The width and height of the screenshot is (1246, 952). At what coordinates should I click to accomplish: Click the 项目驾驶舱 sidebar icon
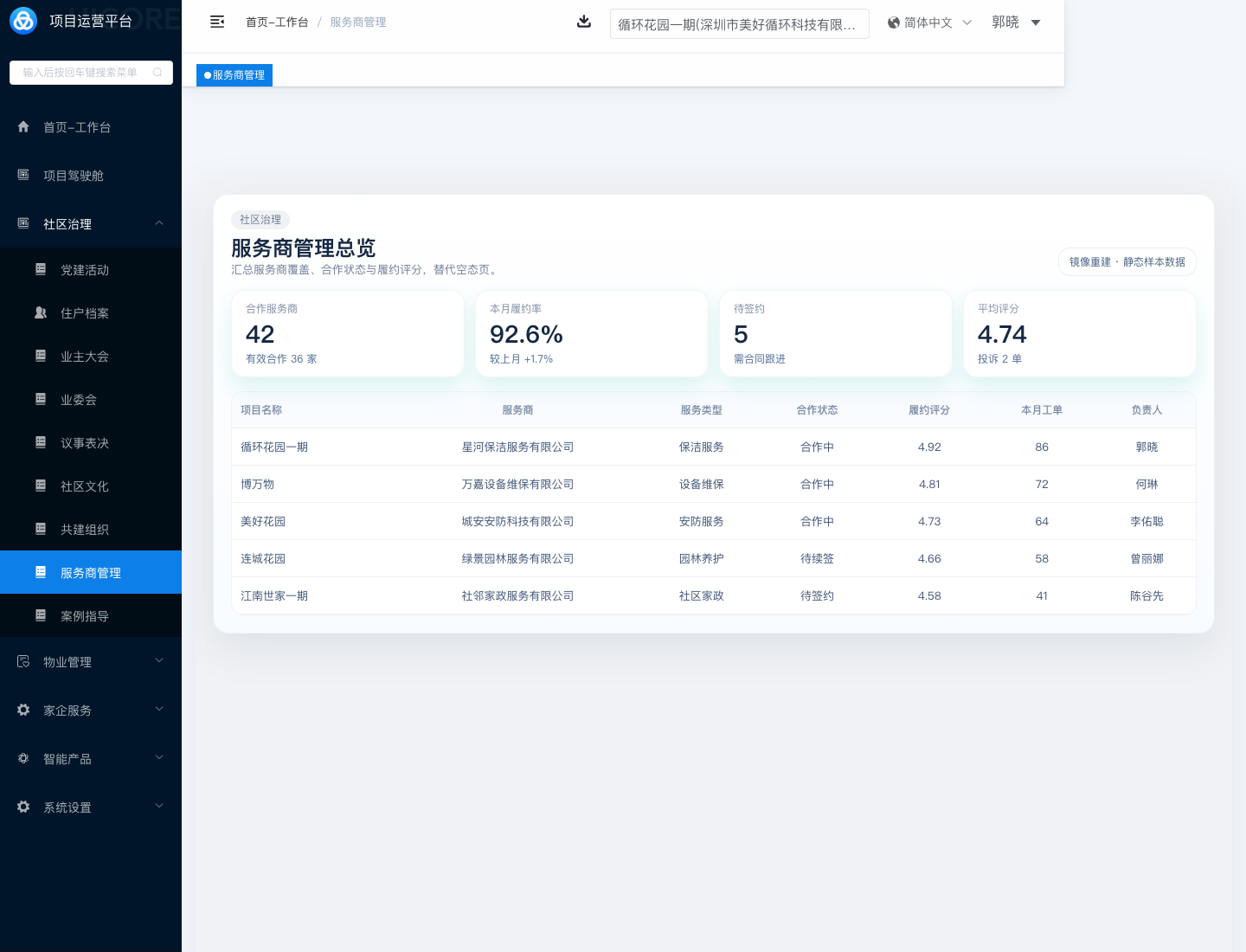point(23,175)
